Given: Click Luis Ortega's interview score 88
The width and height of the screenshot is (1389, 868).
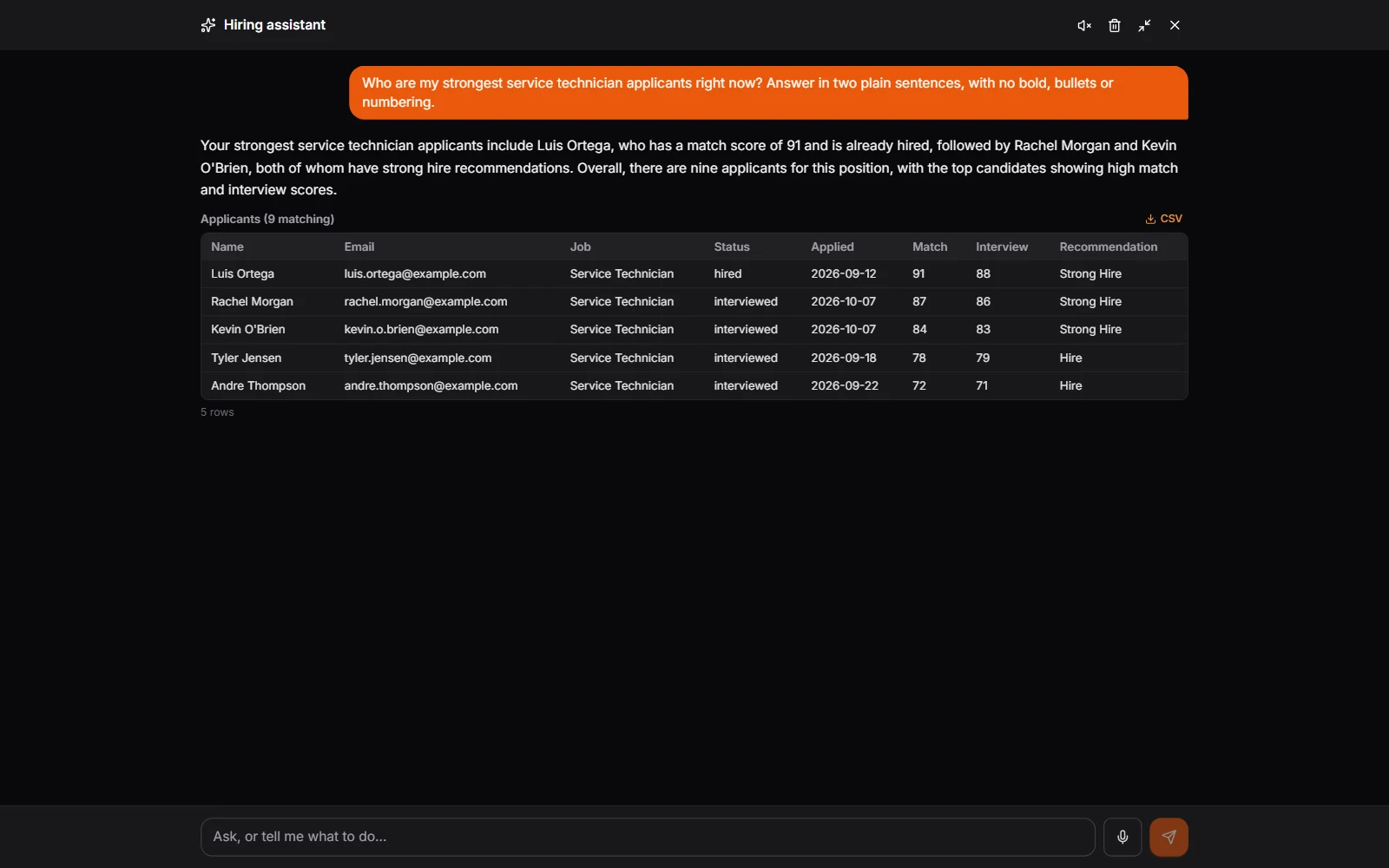Looking at the screenshot, I should [983, 273].
